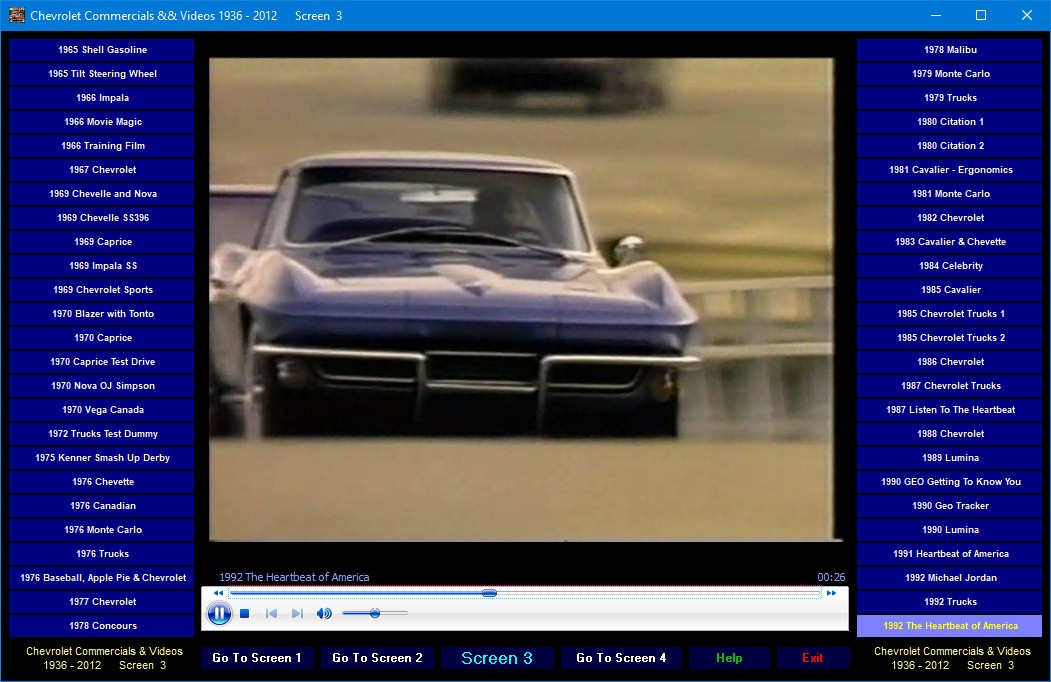Select the 1966 Impala video

103,98
